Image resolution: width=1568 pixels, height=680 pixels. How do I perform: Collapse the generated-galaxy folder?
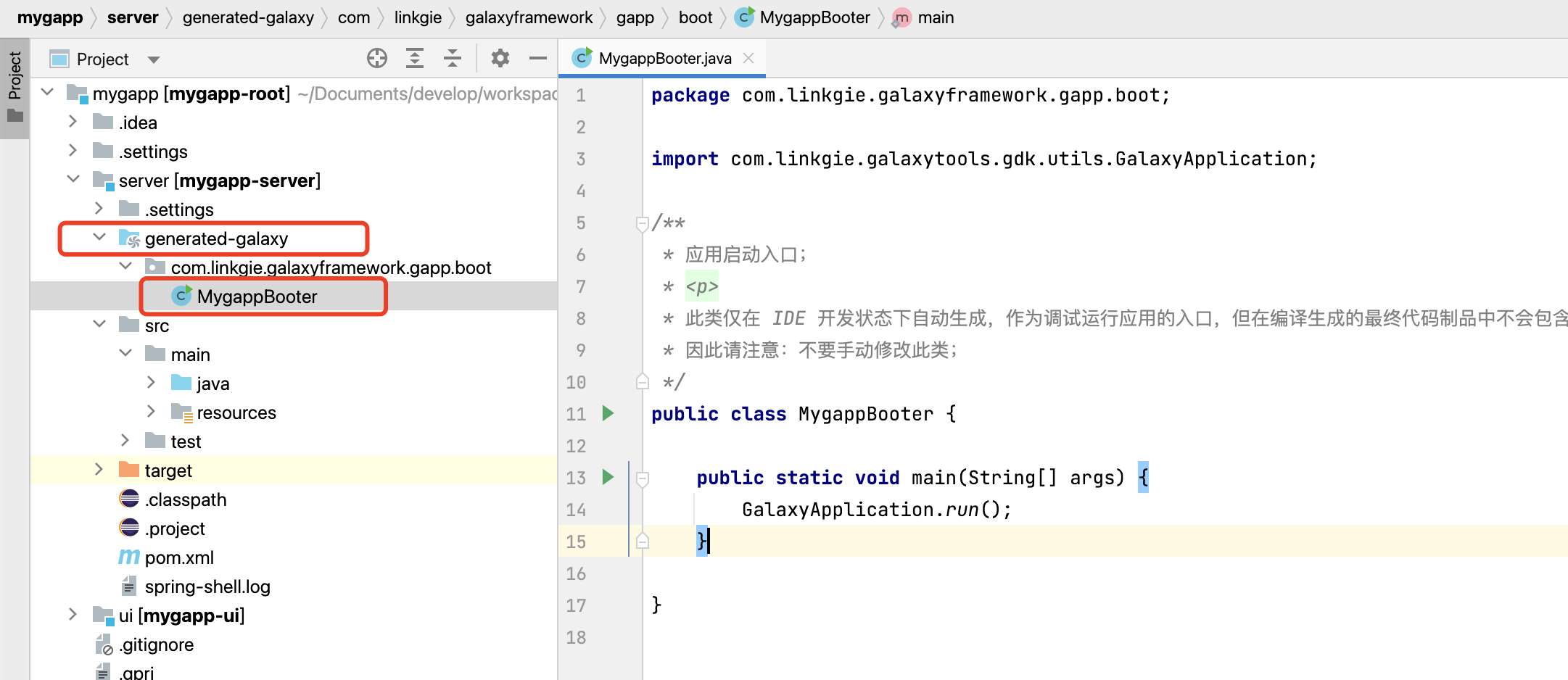click(99, 238)
